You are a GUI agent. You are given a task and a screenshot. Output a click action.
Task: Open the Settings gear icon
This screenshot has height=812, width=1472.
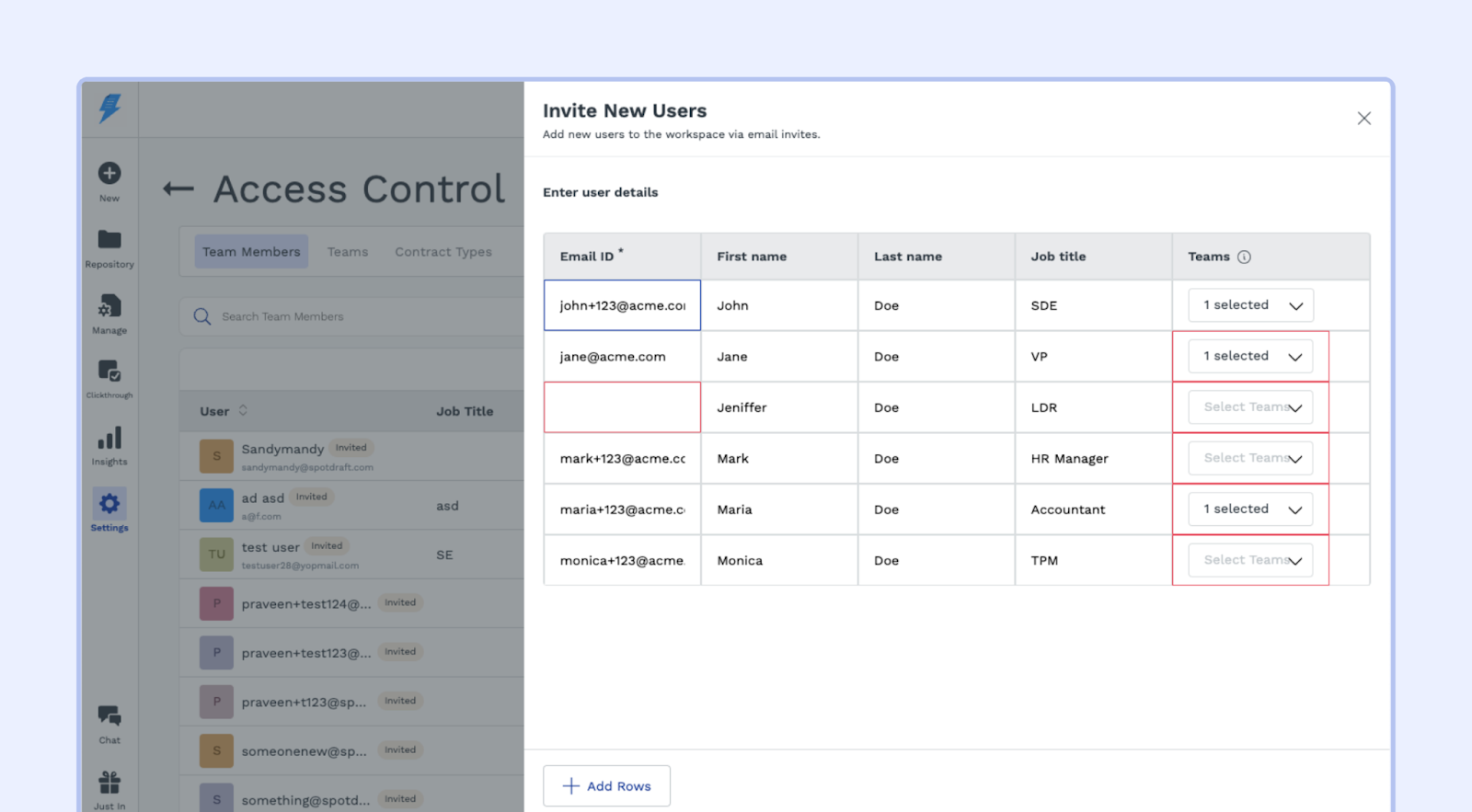point(109,504)
